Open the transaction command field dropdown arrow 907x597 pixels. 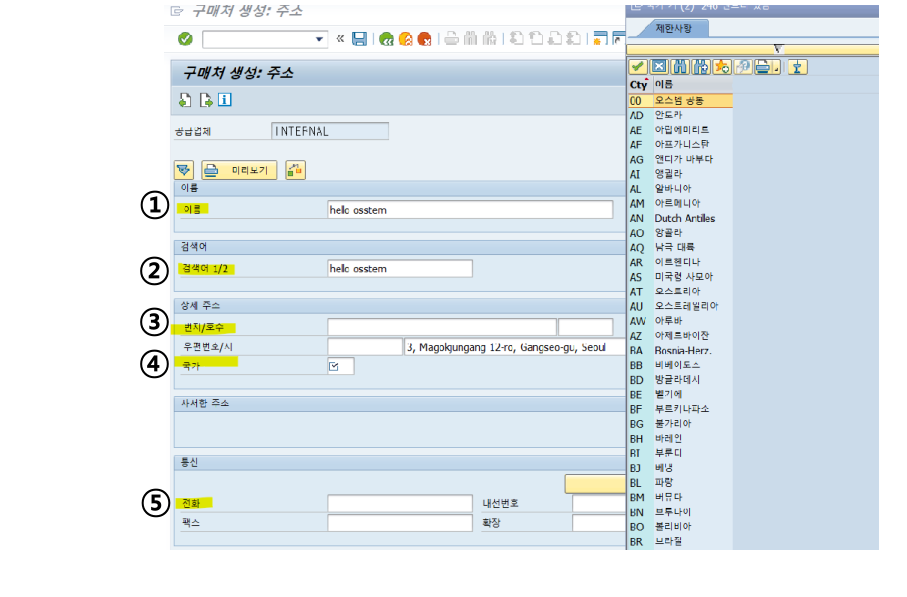320,39
